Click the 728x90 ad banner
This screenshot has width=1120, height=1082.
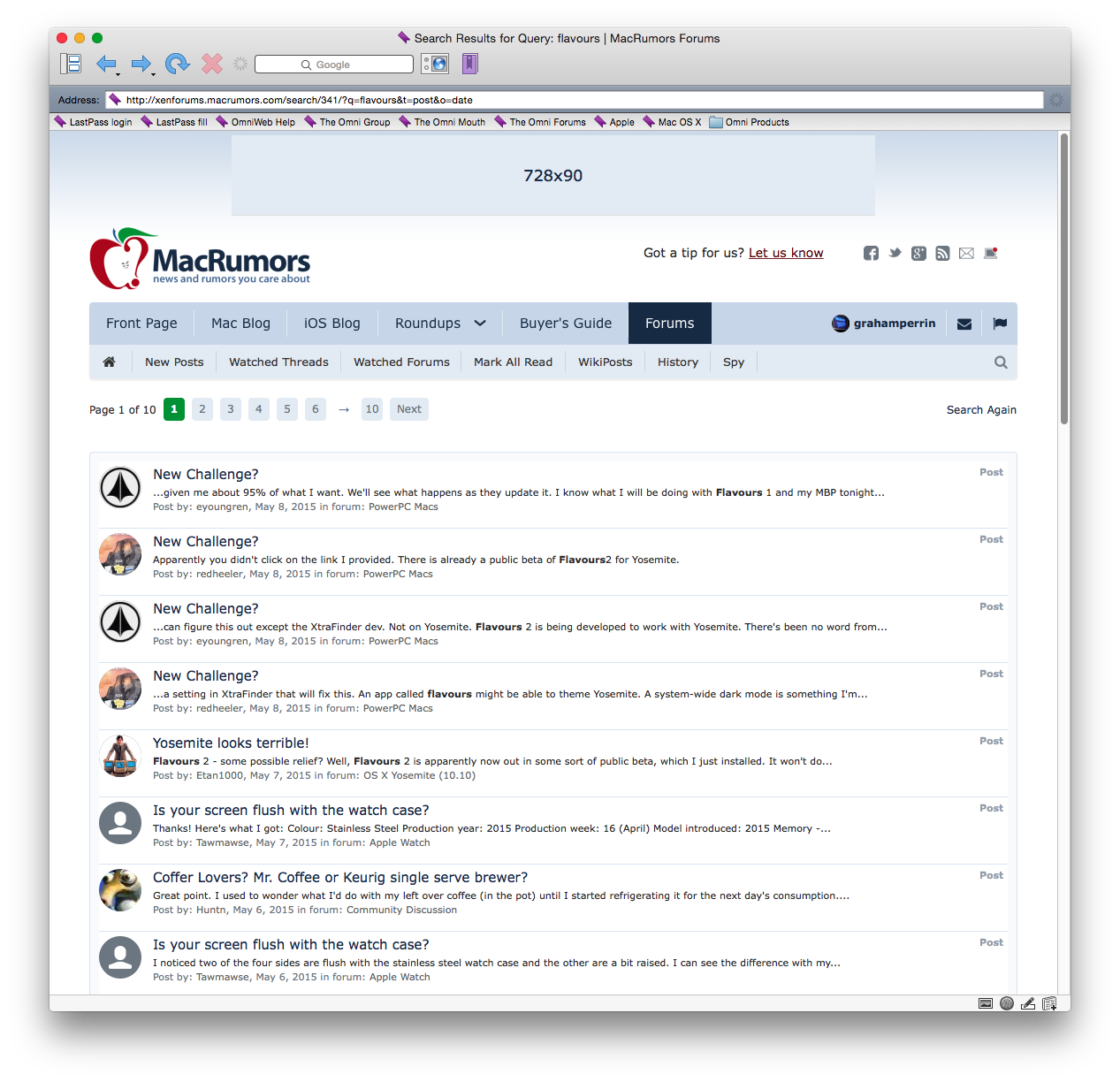click(553, 175)
